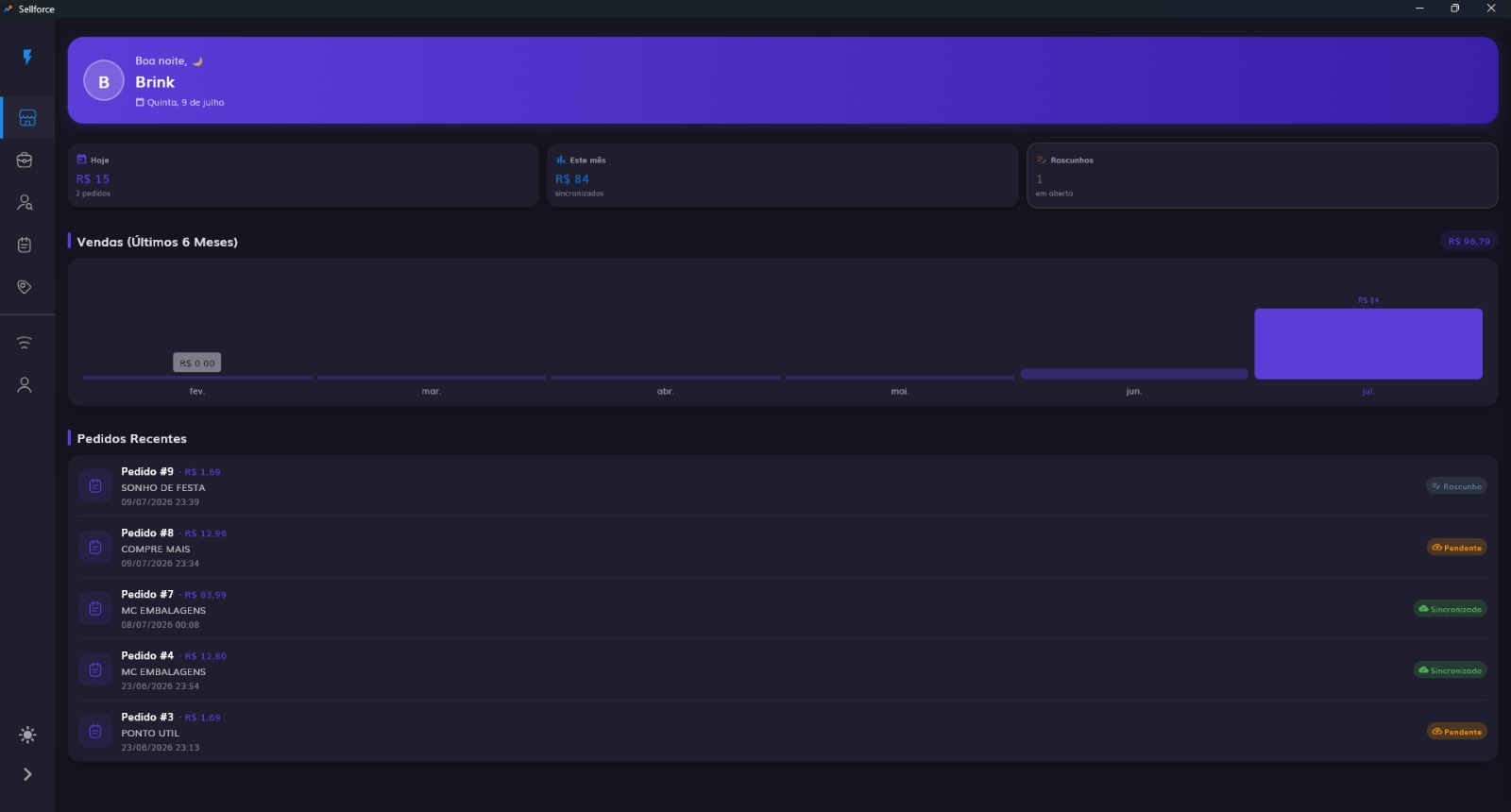Click the Brink avatar letter B

coord(104,81)
